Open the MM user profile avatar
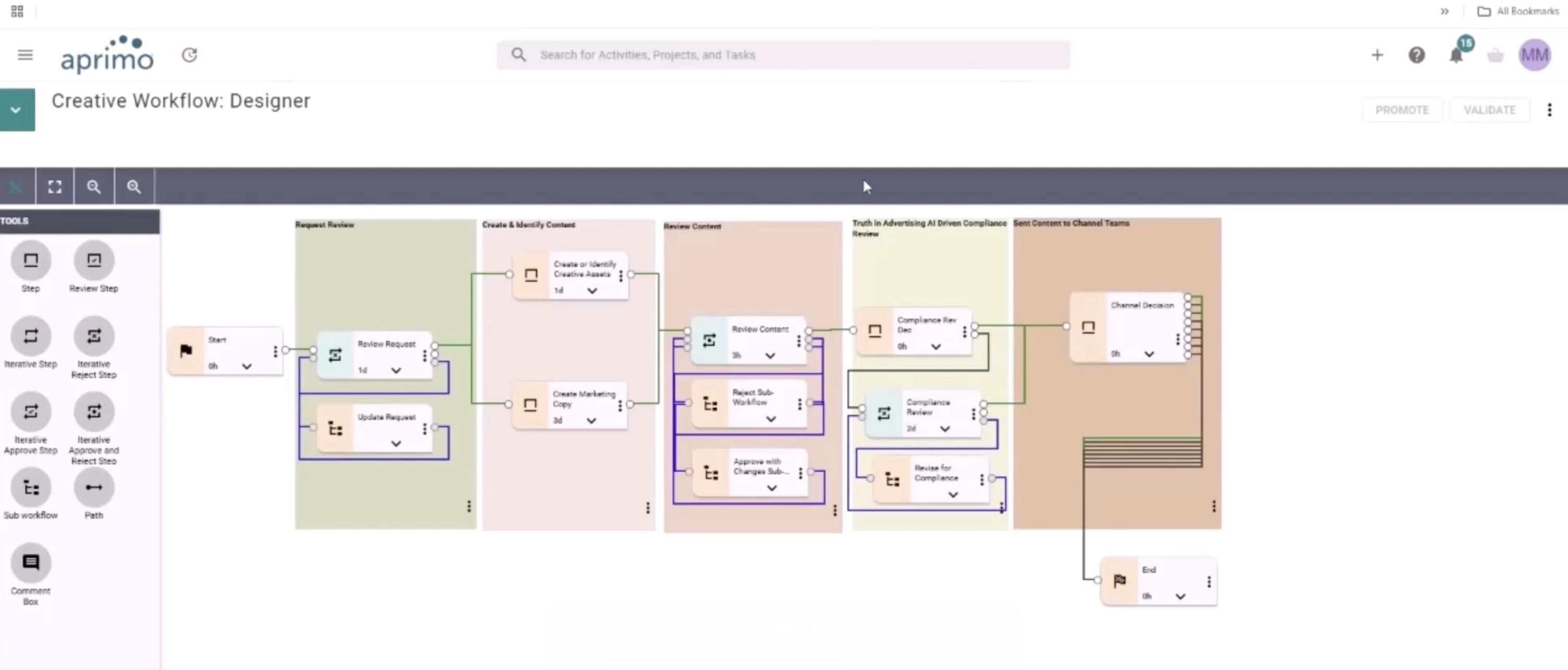 click(x=1535, y=55)
